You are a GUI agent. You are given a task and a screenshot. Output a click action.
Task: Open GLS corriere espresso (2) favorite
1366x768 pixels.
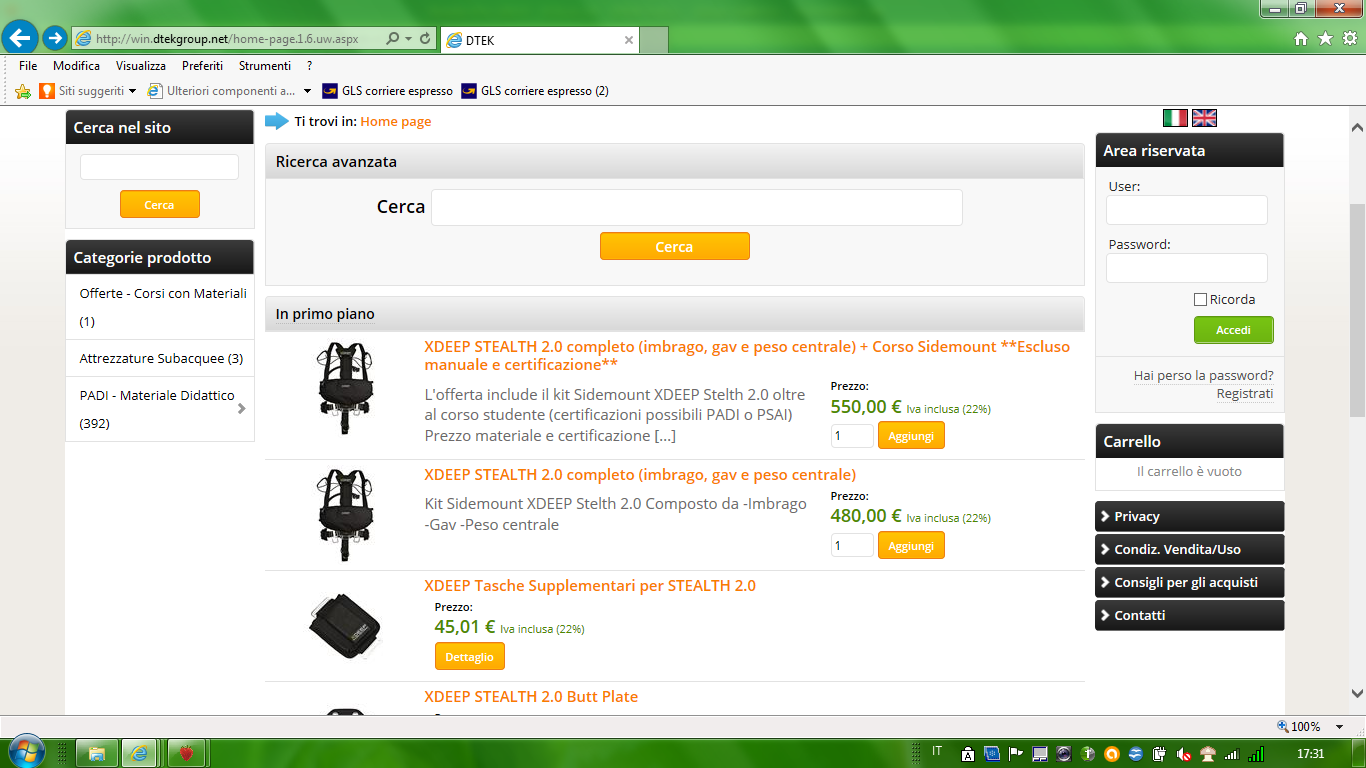[535, 91]
